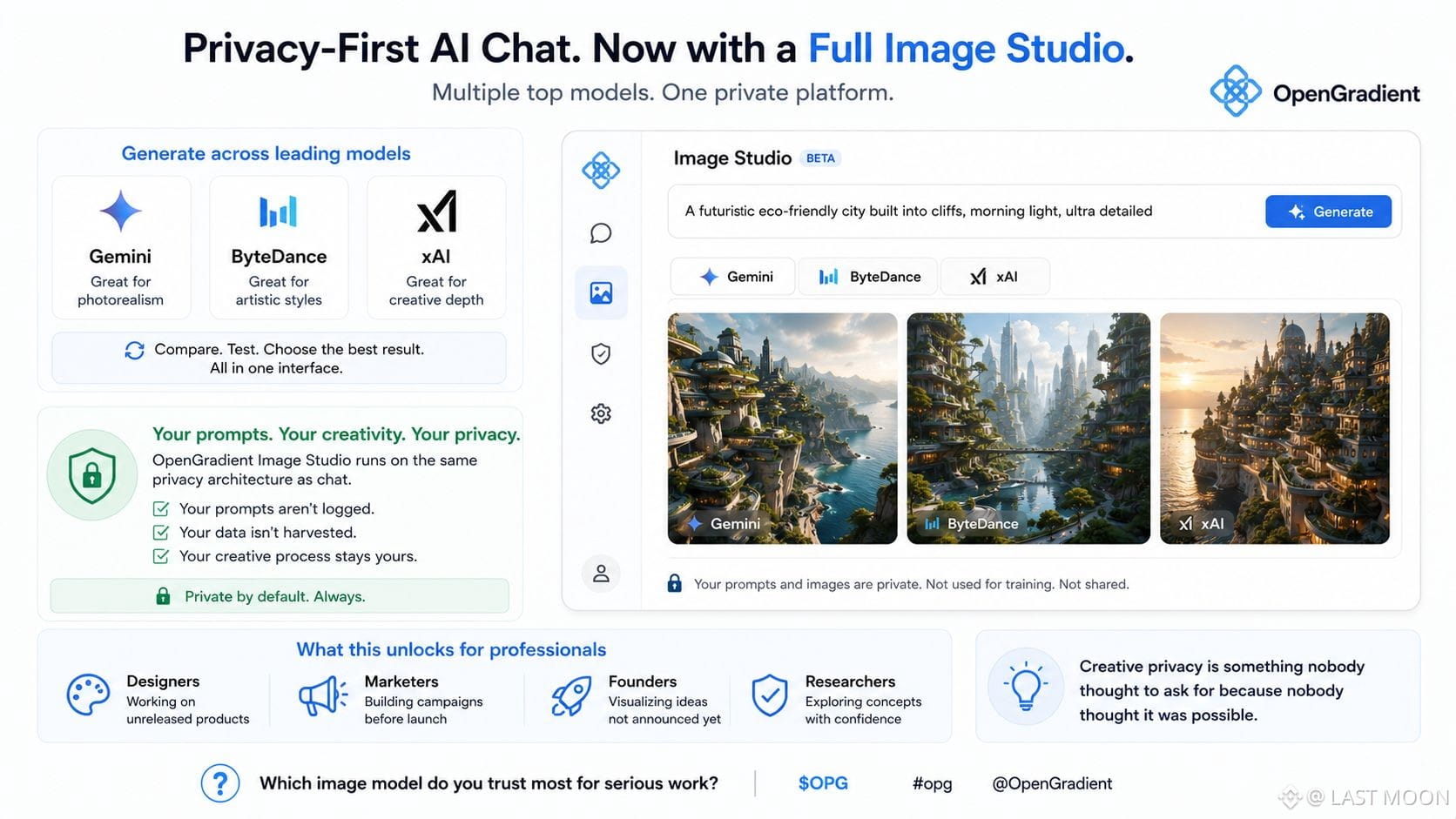Screen dimensions: 1456x819
Task: Click the Researchers shield checkmark icon
Action: click(770, 695)
